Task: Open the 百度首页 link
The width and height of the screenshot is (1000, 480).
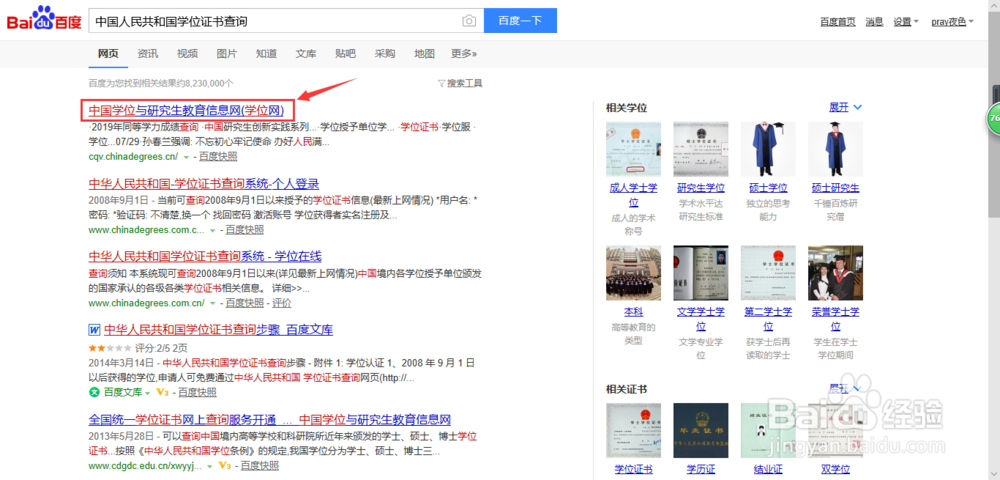Action: tap(837, 22)
